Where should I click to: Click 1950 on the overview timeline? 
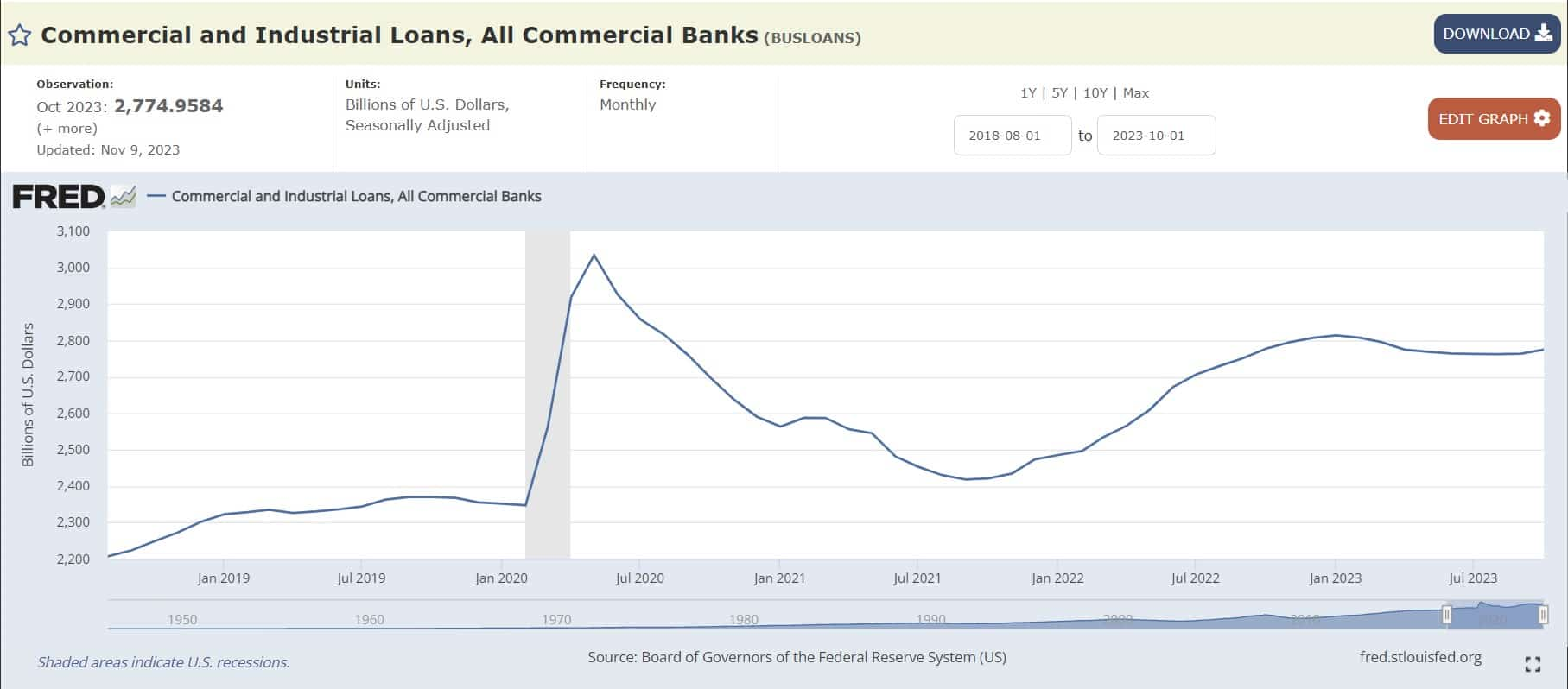point(182,620)
